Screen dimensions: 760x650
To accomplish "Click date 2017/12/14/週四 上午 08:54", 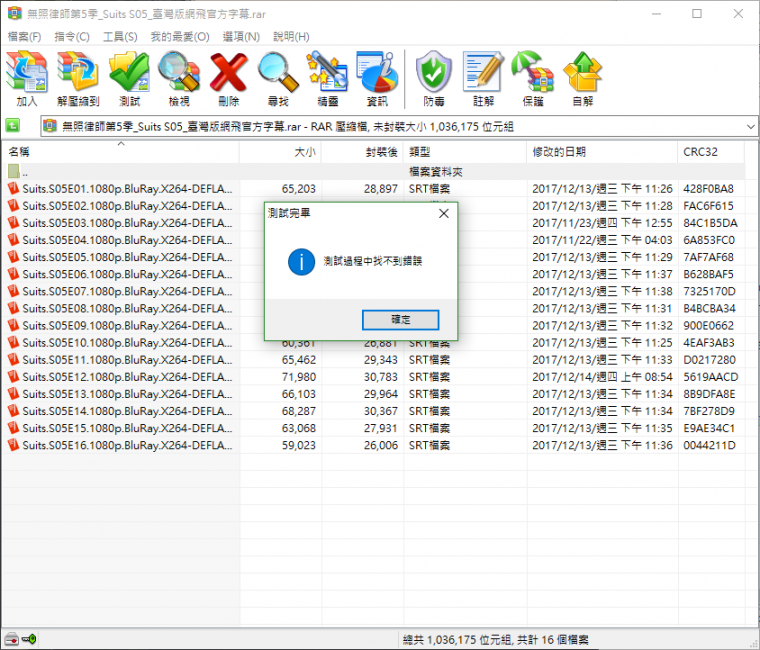I will (x=602, y=377).
